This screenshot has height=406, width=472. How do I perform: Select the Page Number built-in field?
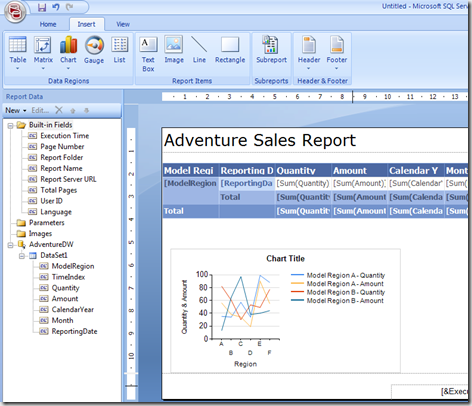pyautogui.click(x=62, y=147)
